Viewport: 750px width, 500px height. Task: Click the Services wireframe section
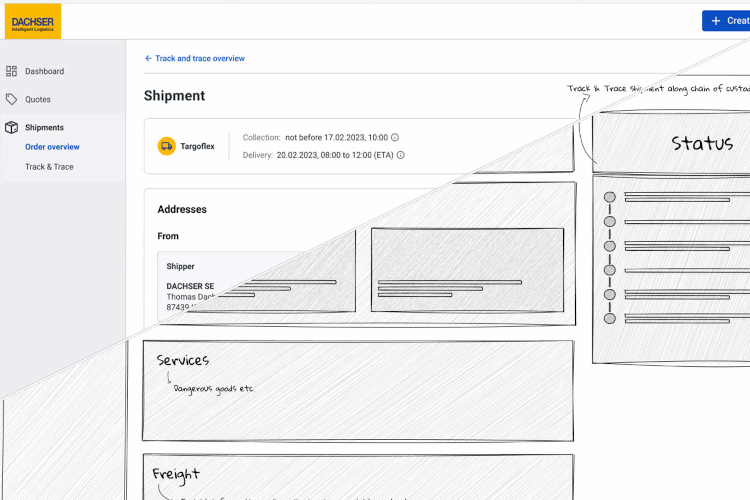pyautogui.click(x=357, y=390)
